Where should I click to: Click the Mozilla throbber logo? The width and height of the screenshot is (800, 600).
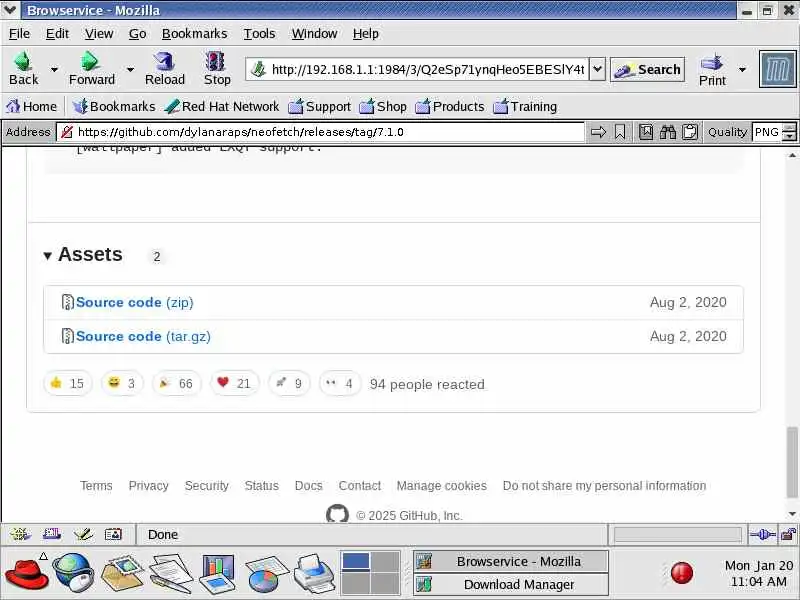point(778,69)
